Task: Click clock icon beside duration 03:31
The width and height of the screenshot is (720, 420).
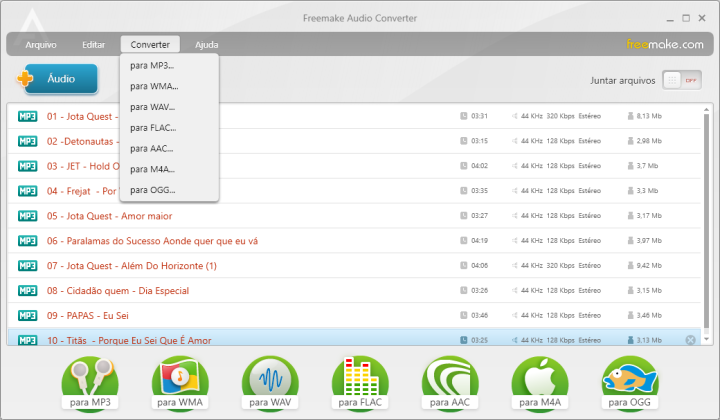Action: point(464,116)
